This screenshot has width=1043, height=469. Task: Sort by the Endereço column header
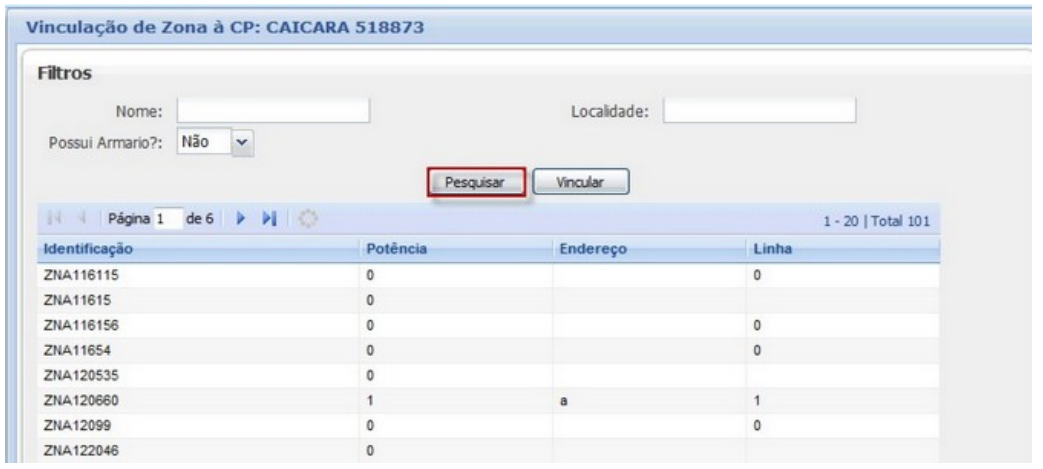[x=592, y=246]
